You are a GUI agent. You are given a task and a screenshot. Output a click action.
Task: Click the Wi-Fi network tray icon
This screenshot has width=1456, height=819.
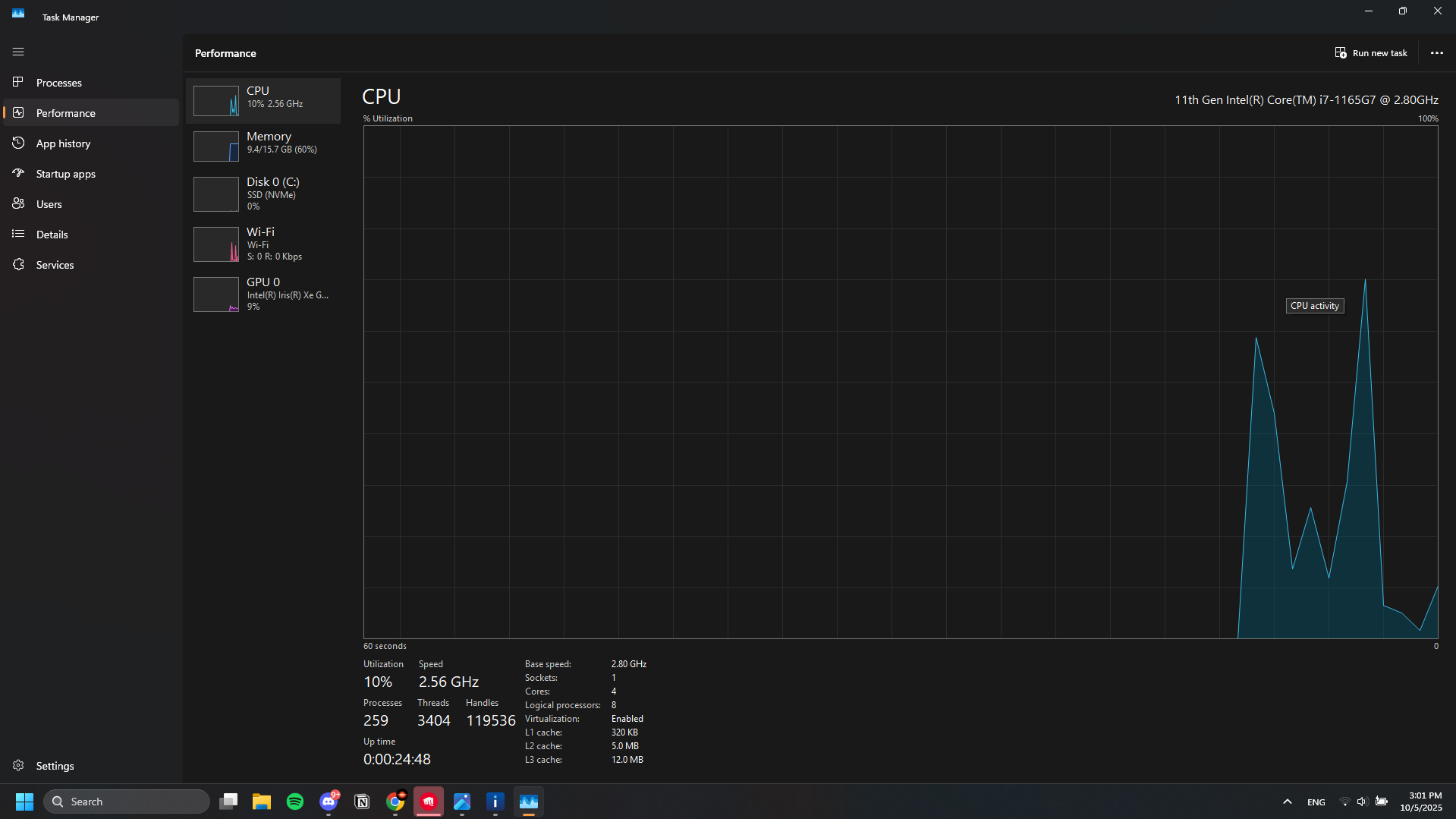point(1344,802)
